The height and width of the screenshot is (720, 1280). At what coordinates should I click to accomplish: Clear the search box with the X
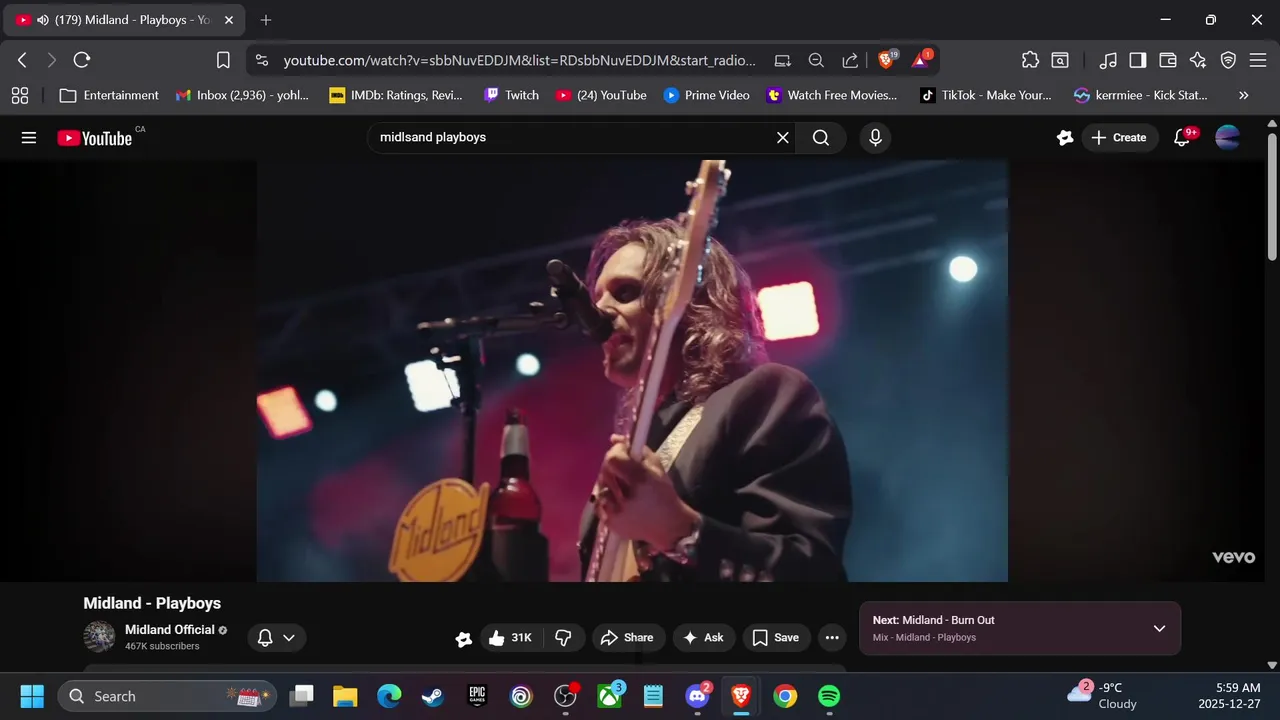[783, 138]
